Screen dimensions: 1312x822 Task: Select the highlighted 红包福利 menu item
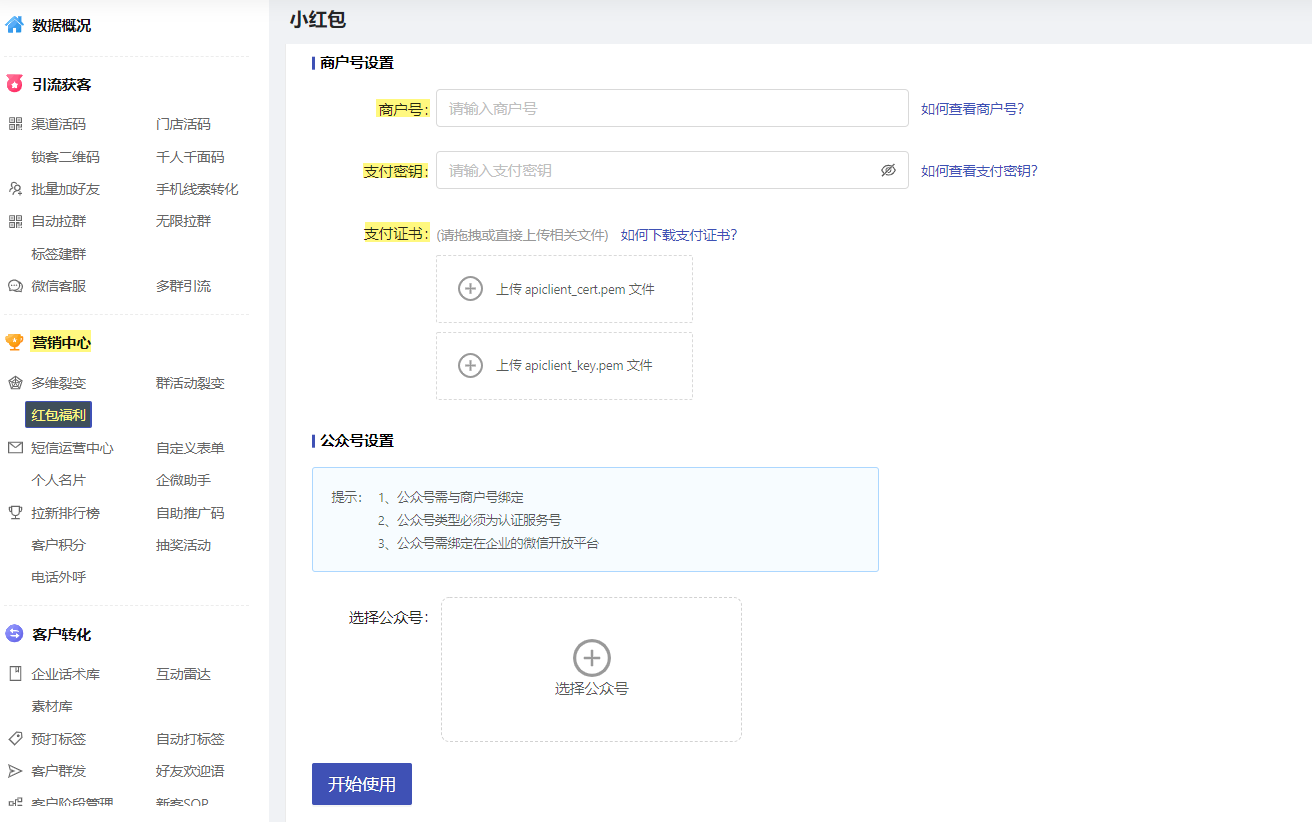click(58, 415)
